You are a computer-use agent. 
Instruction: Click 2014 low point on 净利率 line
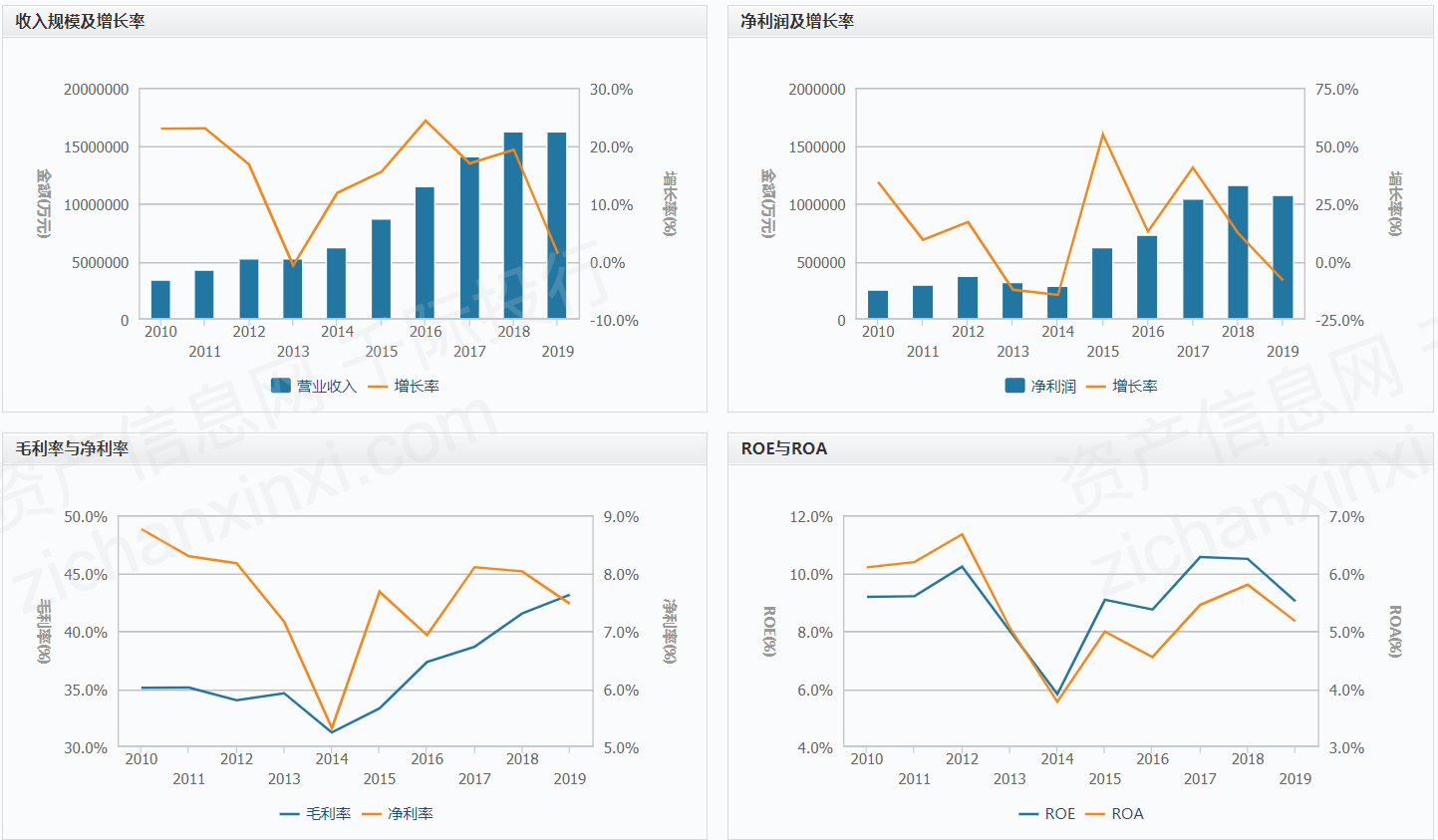pyautogui.click(x=332, y=728)
